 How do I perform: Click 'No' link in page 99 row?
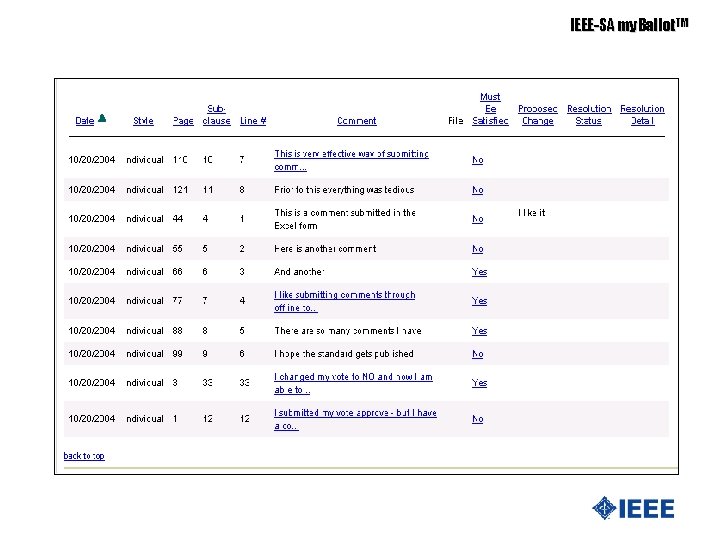pyautogui.click(x=478, y=354)
